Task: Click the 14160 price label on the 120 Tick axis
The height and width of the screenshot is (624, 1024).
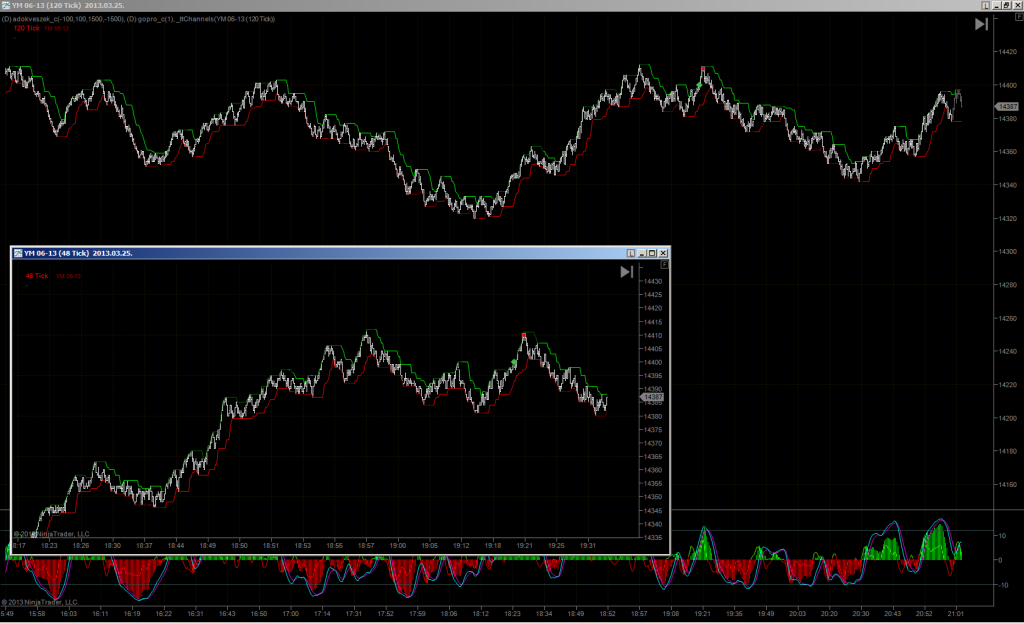Action: 1008,485
